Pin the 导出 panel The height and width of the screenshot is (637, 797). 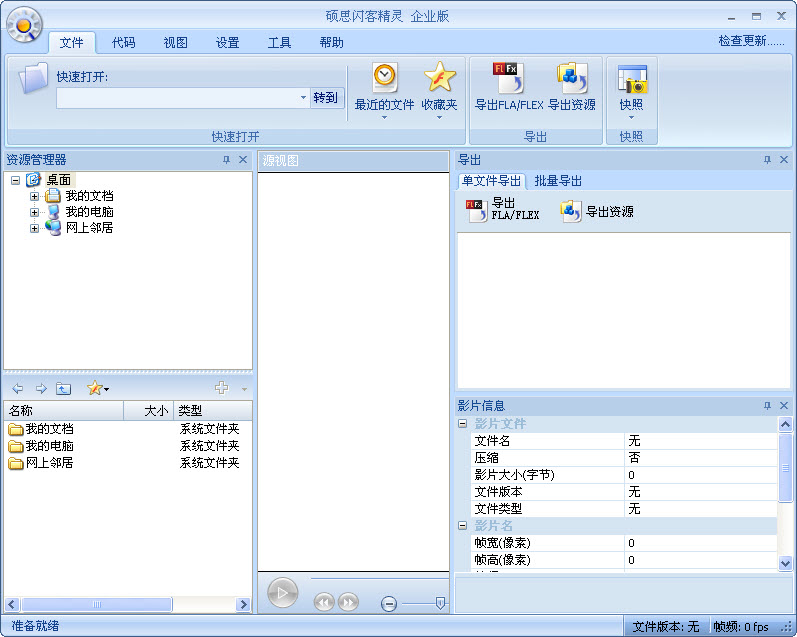coord(767,160)
